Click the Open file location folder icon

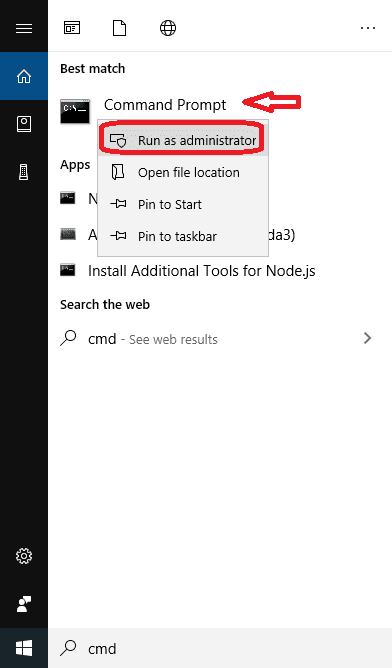118,172
